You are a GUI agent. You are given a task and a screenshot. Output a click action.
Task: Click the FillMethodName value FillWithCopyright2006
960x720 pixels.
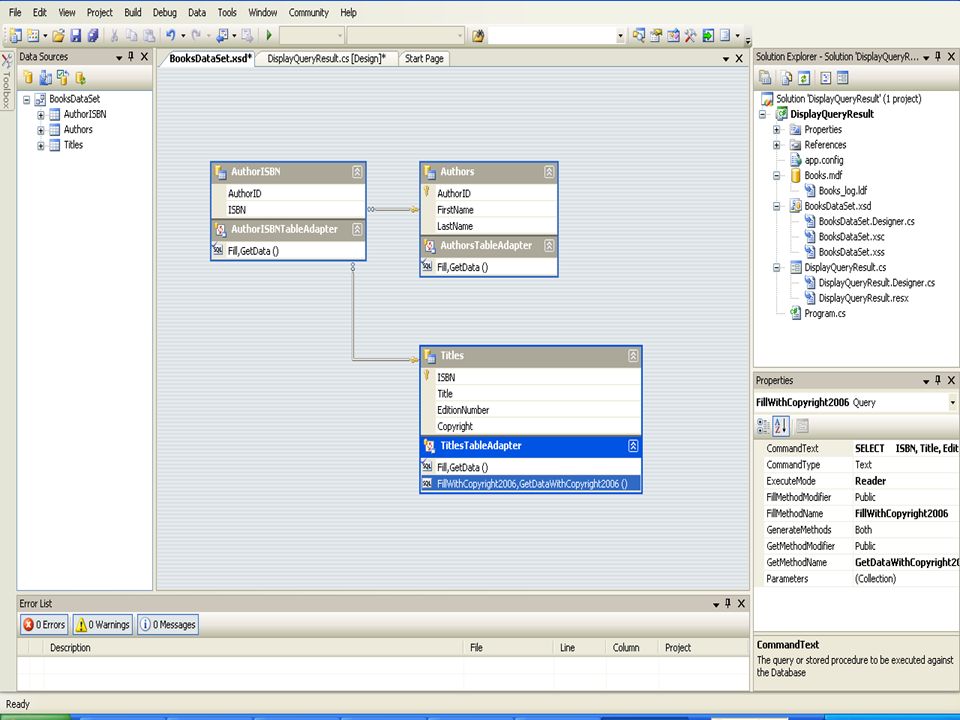[901, 514]
